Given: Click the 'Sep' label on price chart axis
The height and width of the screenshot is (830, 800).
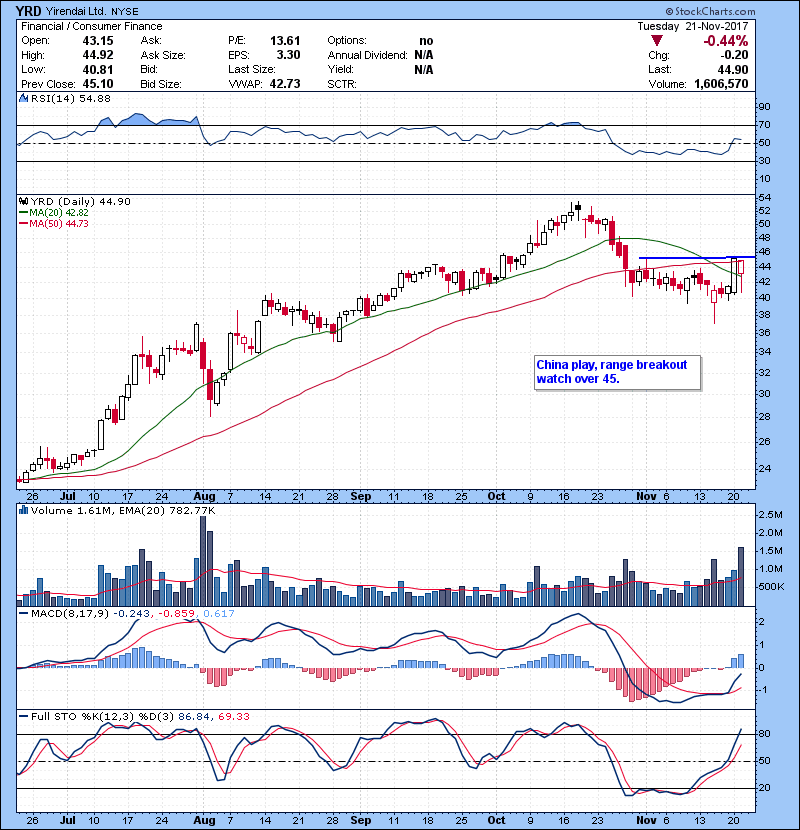Looking at the screenshot, I should (x=361, y=496).
